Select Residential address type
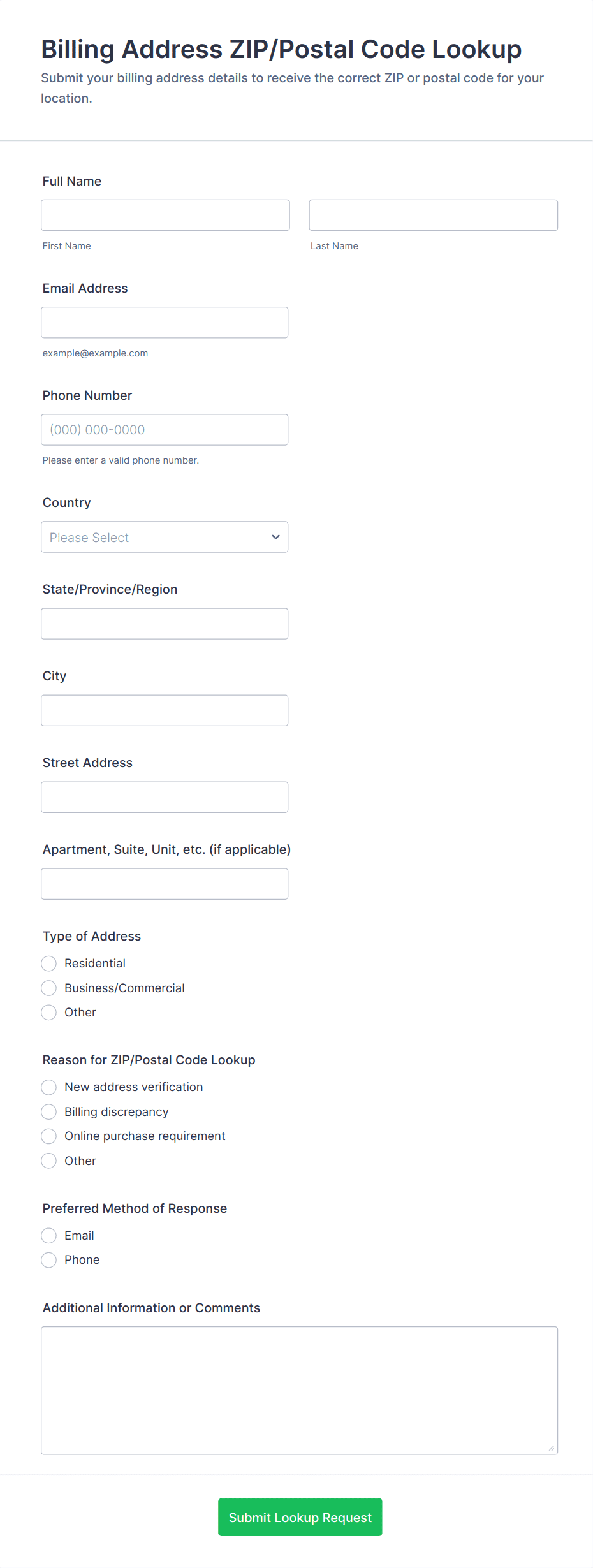The image size is (593, 1568). coord(49,963)
